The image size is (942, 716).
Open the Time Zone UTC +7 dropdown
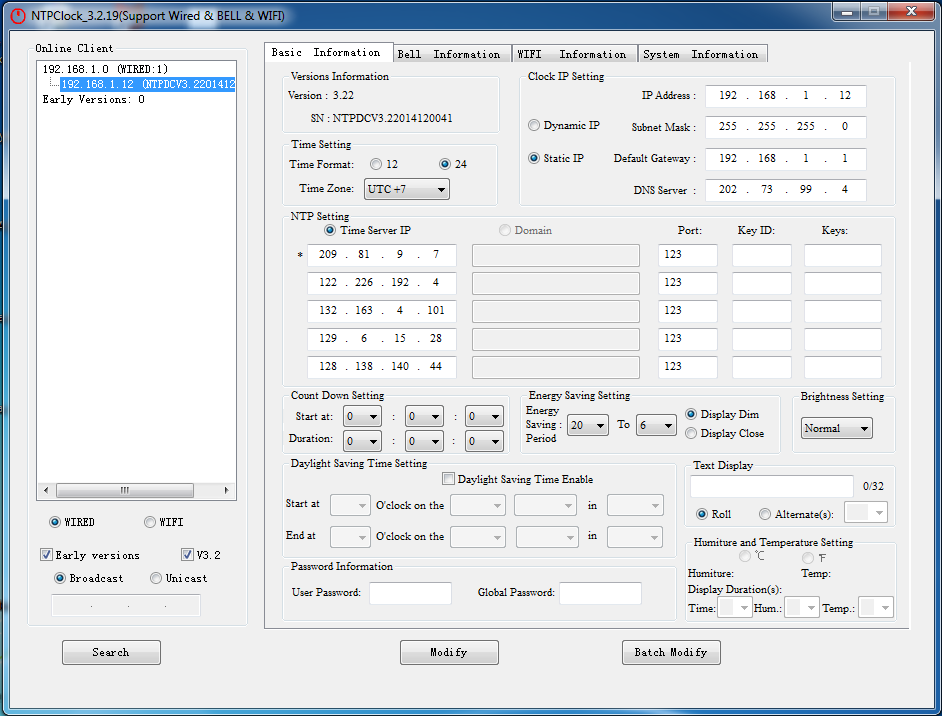pos(407,189)
